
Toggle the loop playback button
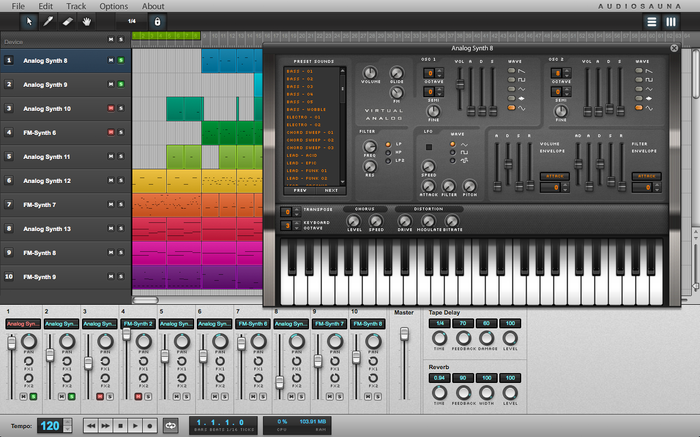(x=170, y=425)
